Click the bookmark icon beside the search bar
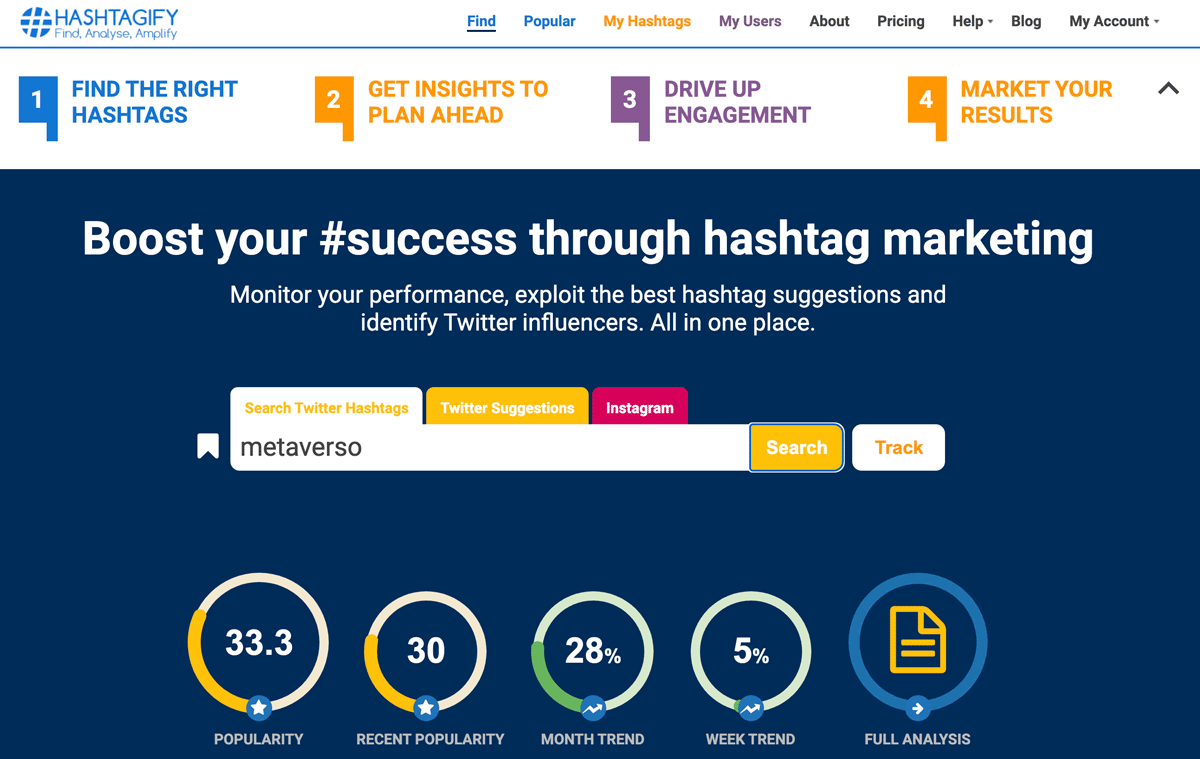Image resolution: width=1200 pixels, height=759 pixels. pyautogui.click(x=207, y=447)
